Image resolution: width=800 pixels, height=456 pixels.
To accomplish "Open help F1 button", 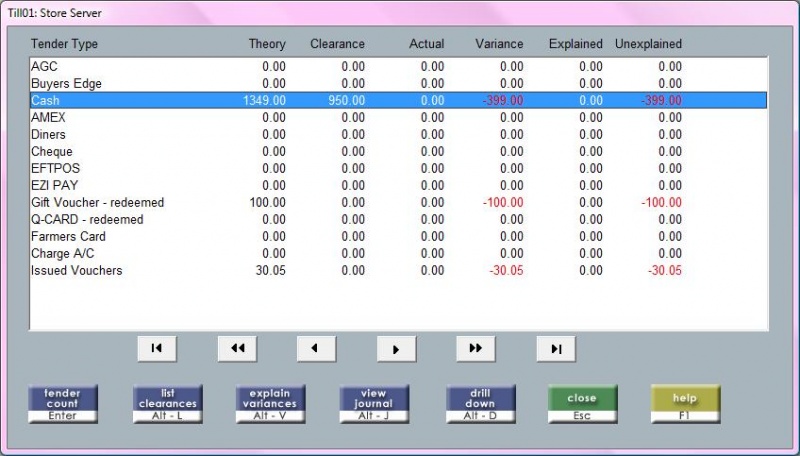I will (685, 403).
